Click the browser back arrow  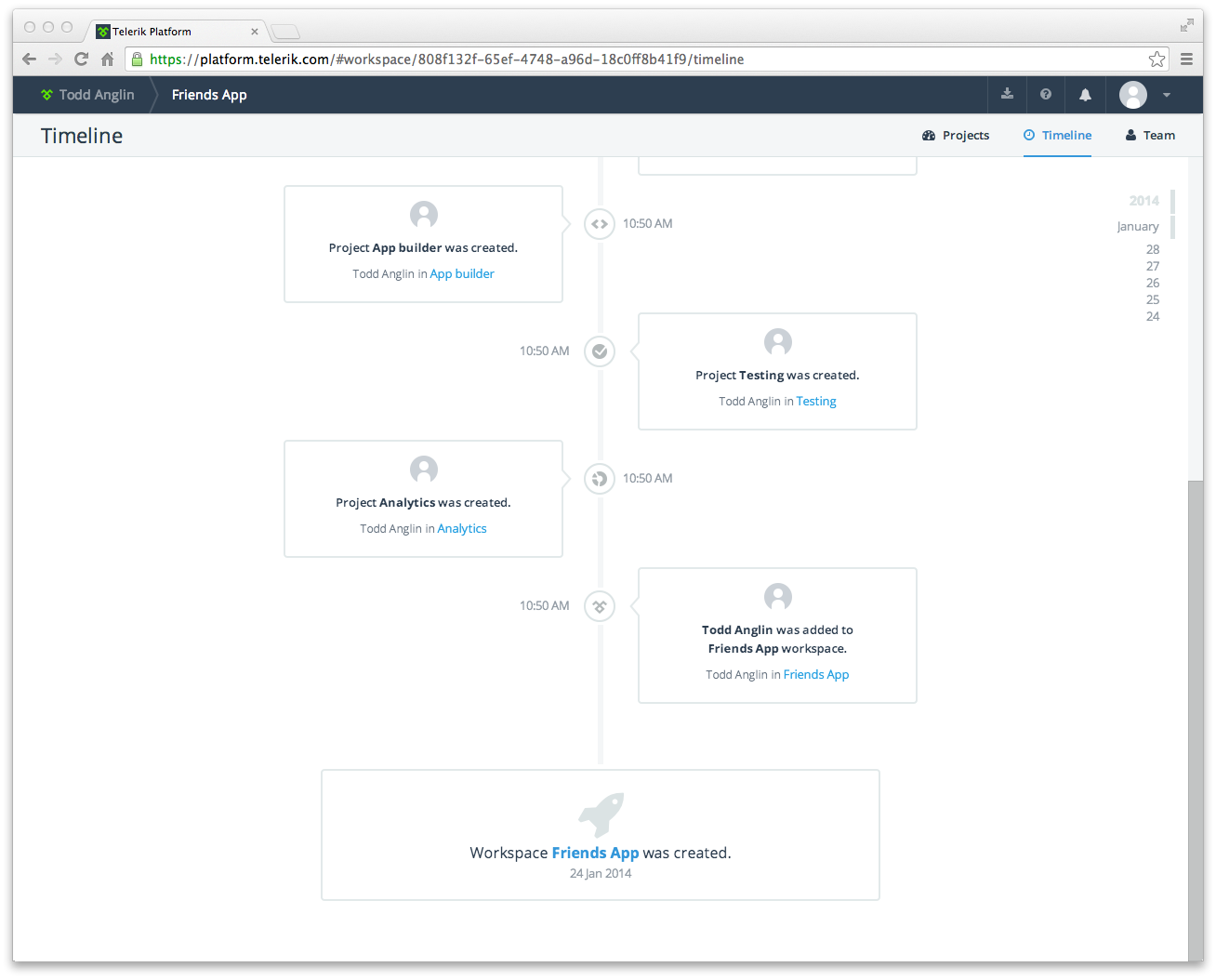click(x=29, y=60)
